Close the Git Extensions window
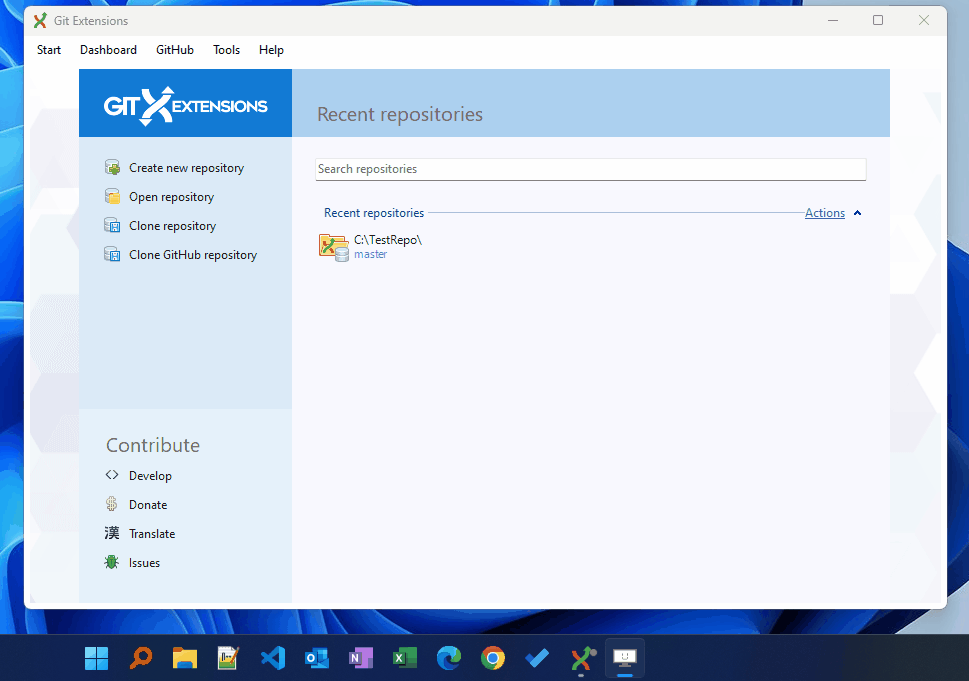The height and width of the screenshot is (681, 969). (x=923, y=20)
